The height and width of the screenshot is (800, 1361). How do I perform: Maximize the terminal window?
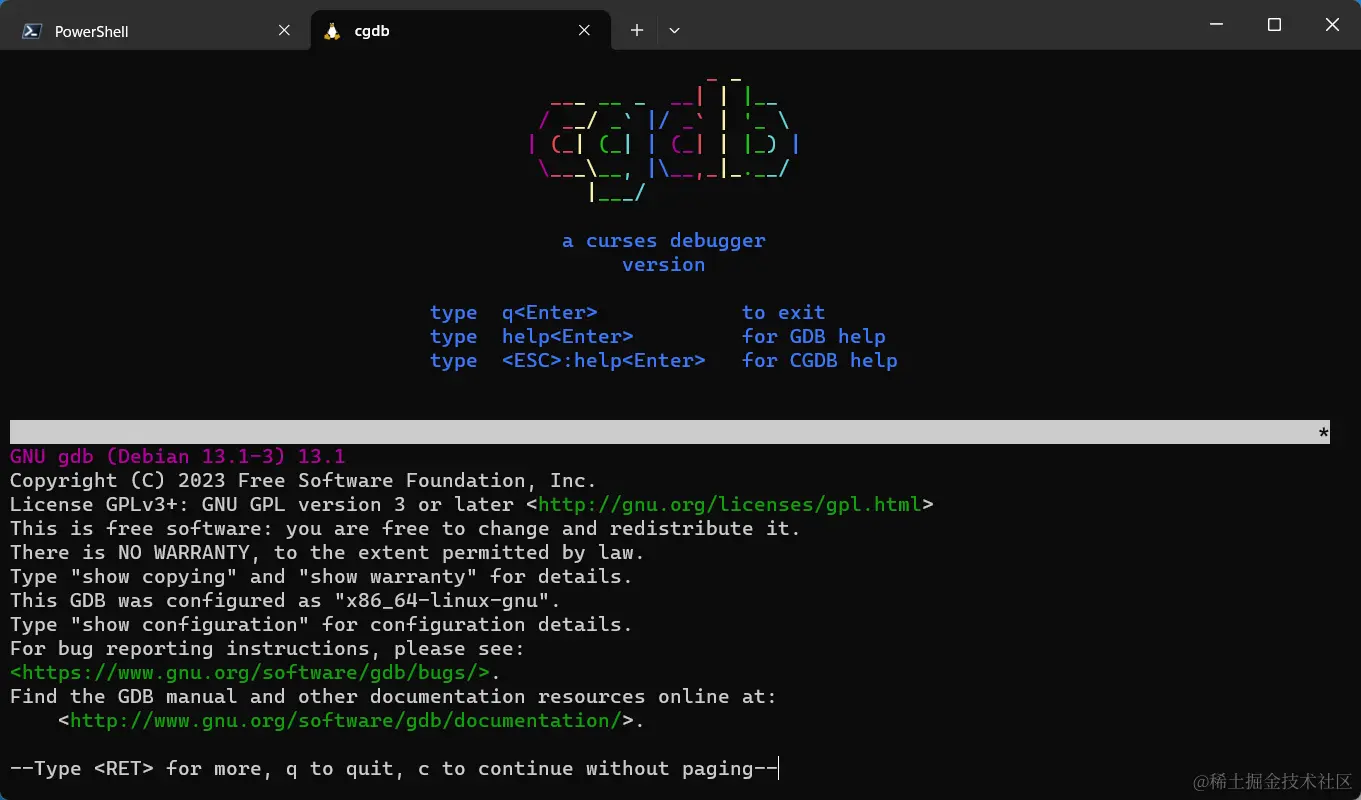[x=1274, y=25]
